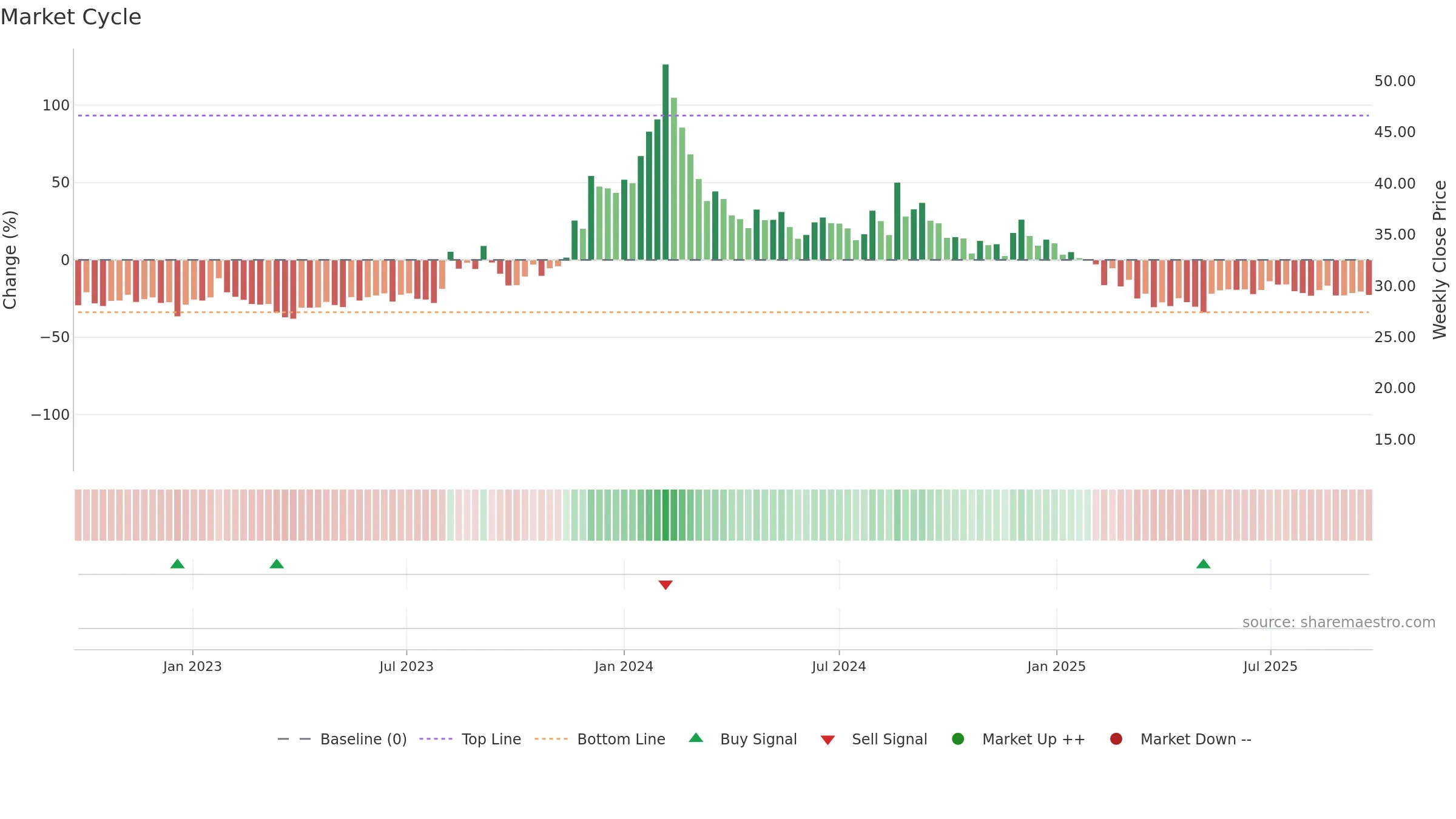
Task: Click the Jan 2024 axis label
Action: tap(624, 666)
